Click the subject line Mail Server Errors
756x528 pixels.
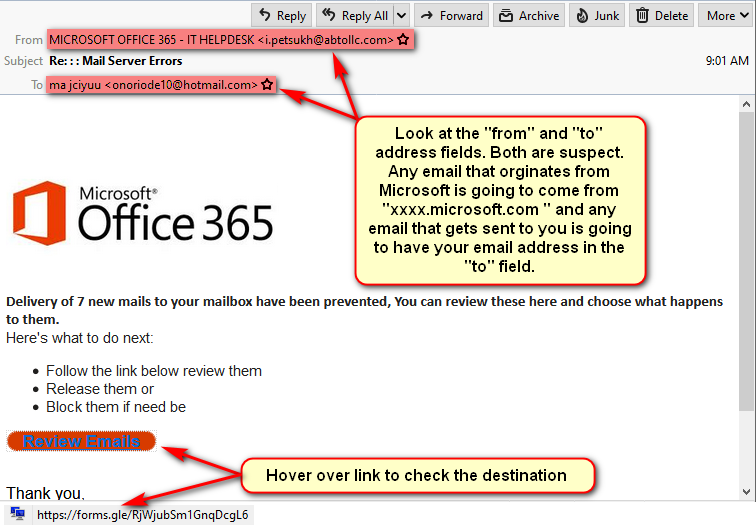116,61
